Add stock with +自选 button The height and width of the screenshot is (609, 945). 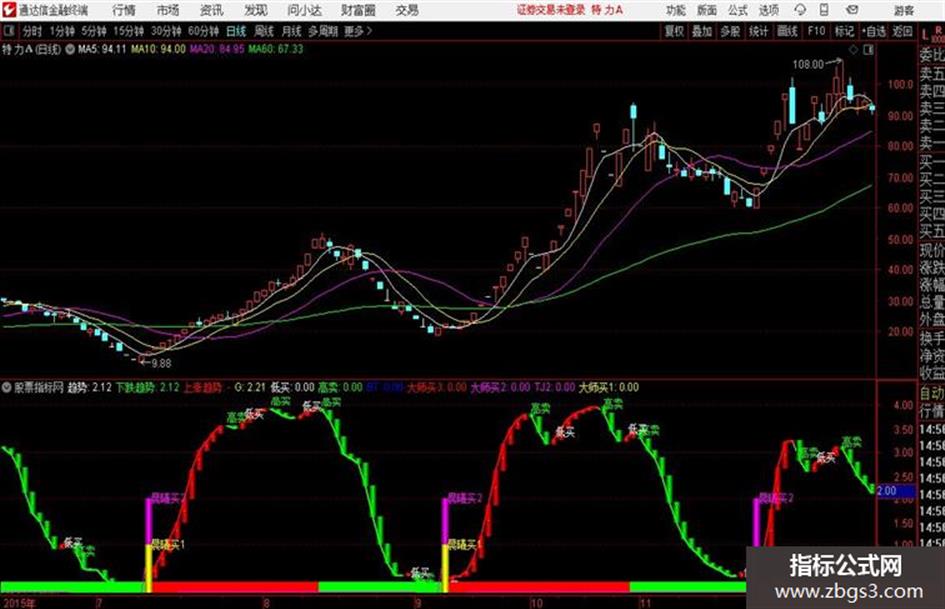point(873,31)
